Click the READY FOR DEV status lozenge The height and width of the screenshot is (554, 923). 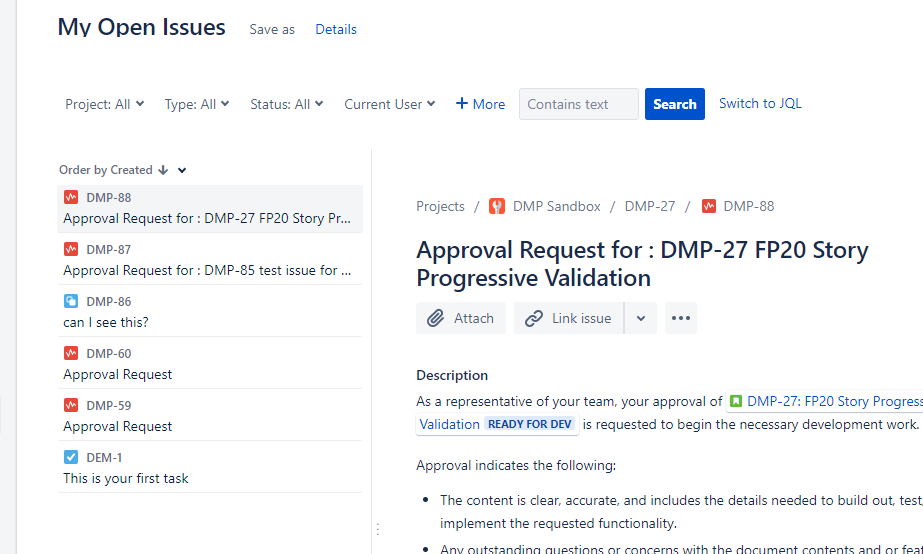coord(530,424)
